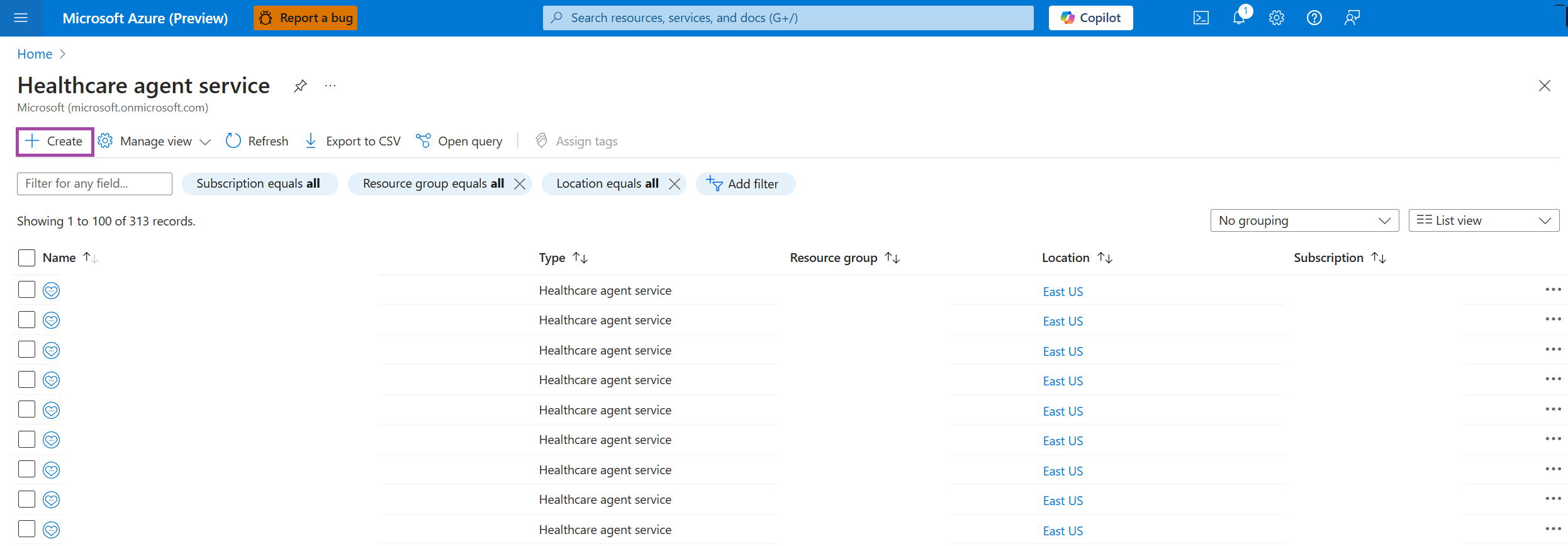The height and width of the screenshot is (546, 1568).
Task: Click the help question mark icon
Action: pos(1314,18)
